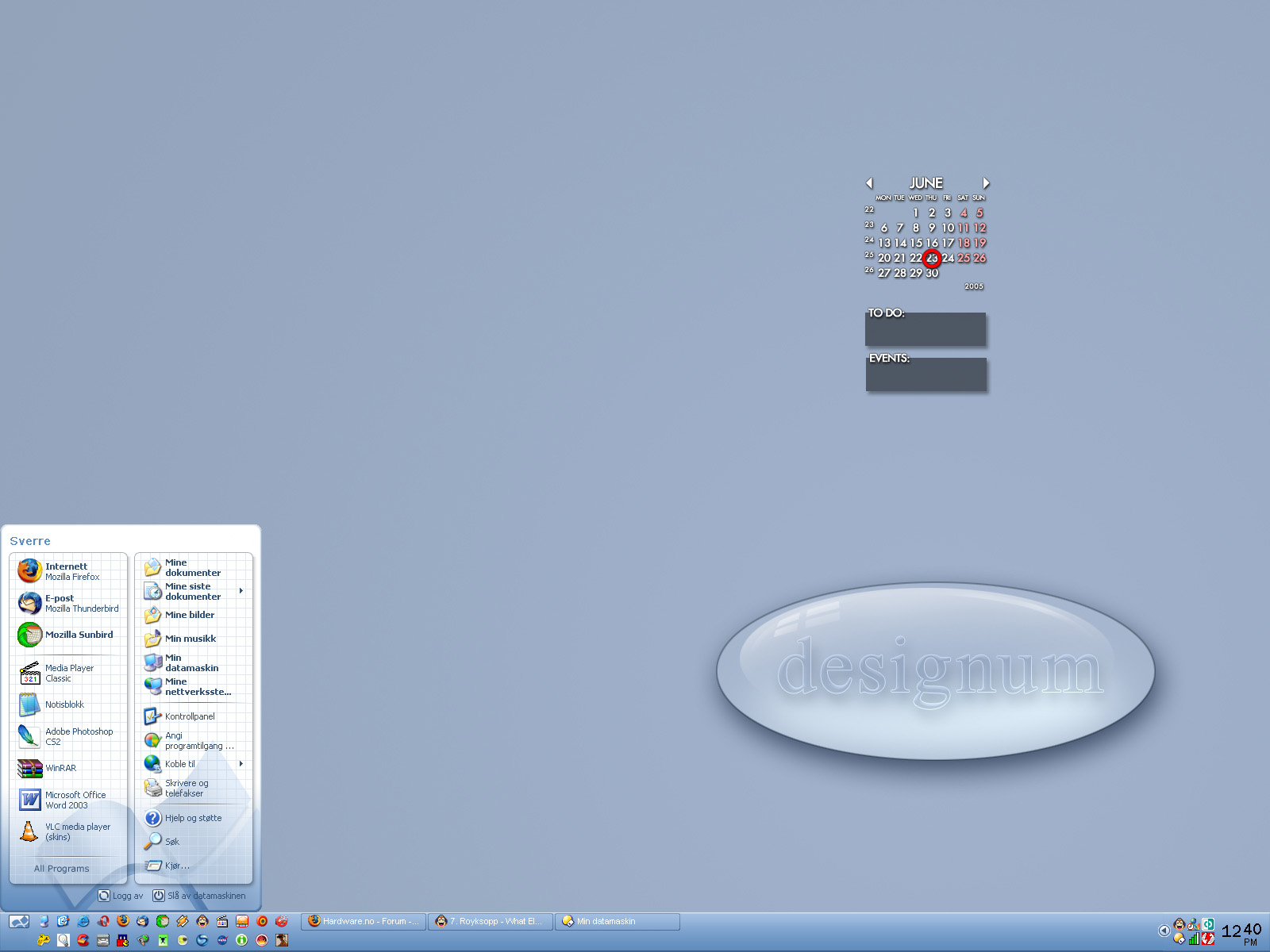This screenshot has width=1270, height=952.
Task: Open the Mine bilder folder
Action: pyautogui.click(x=194, y=615)
